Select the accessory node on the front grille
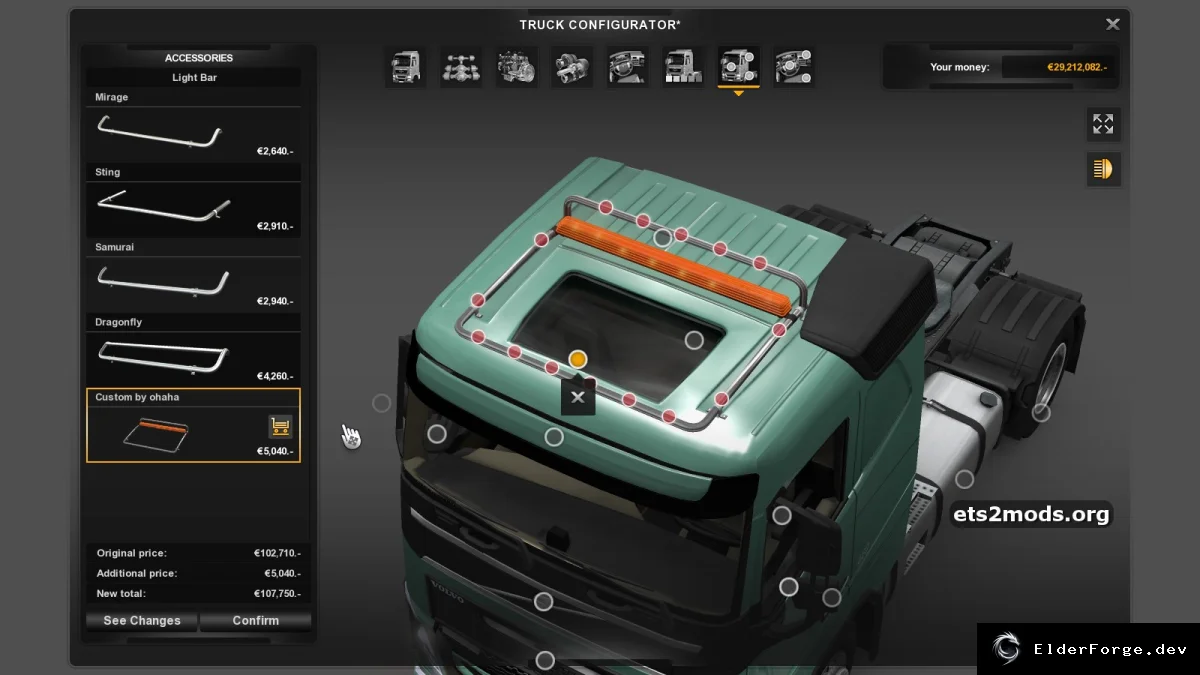The width and height of the screenshot is (1200, 675). pyautogui.click(x=543, y=601)
